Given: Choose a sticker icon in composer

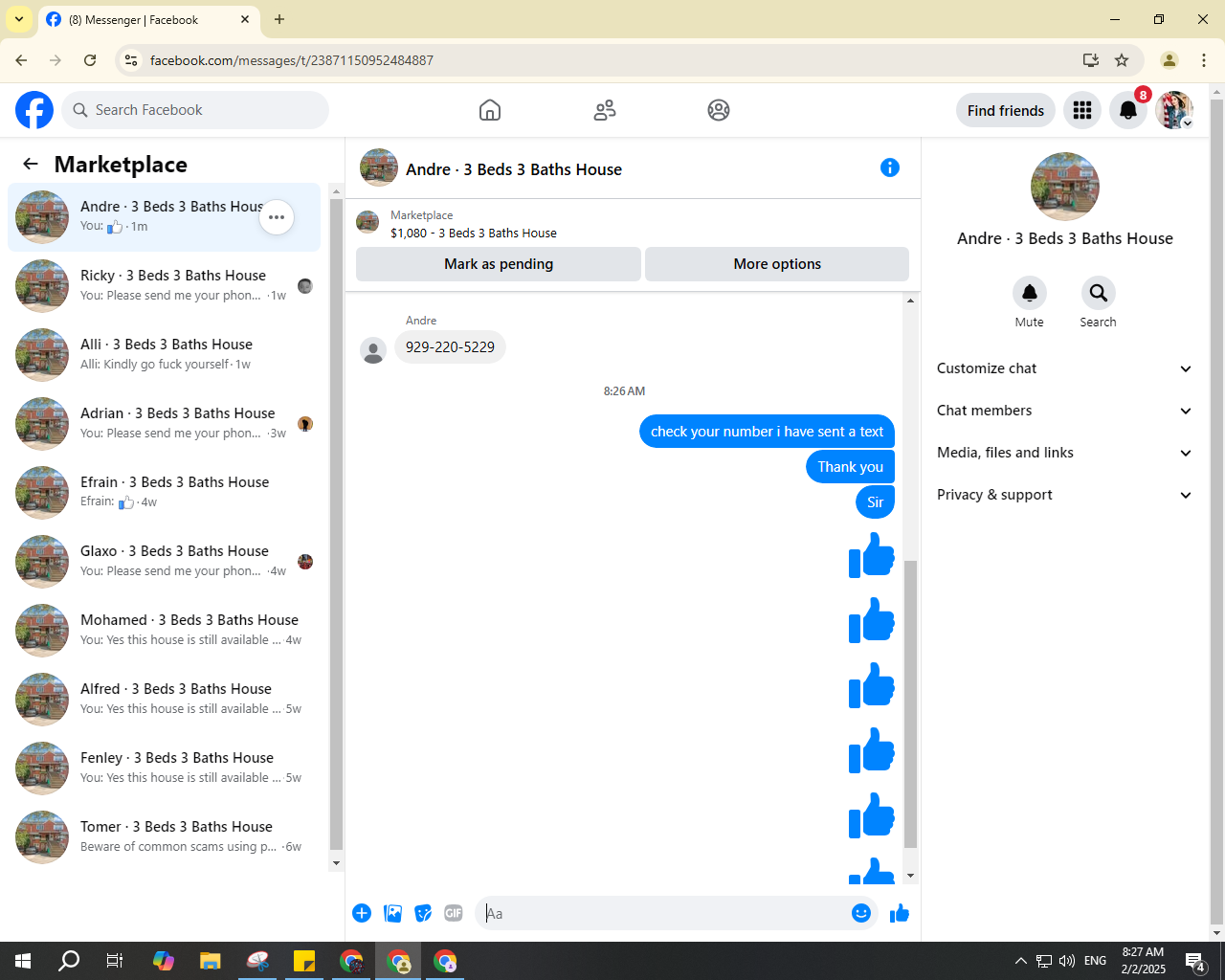Looking at the screenshot, I should (423, 913).
